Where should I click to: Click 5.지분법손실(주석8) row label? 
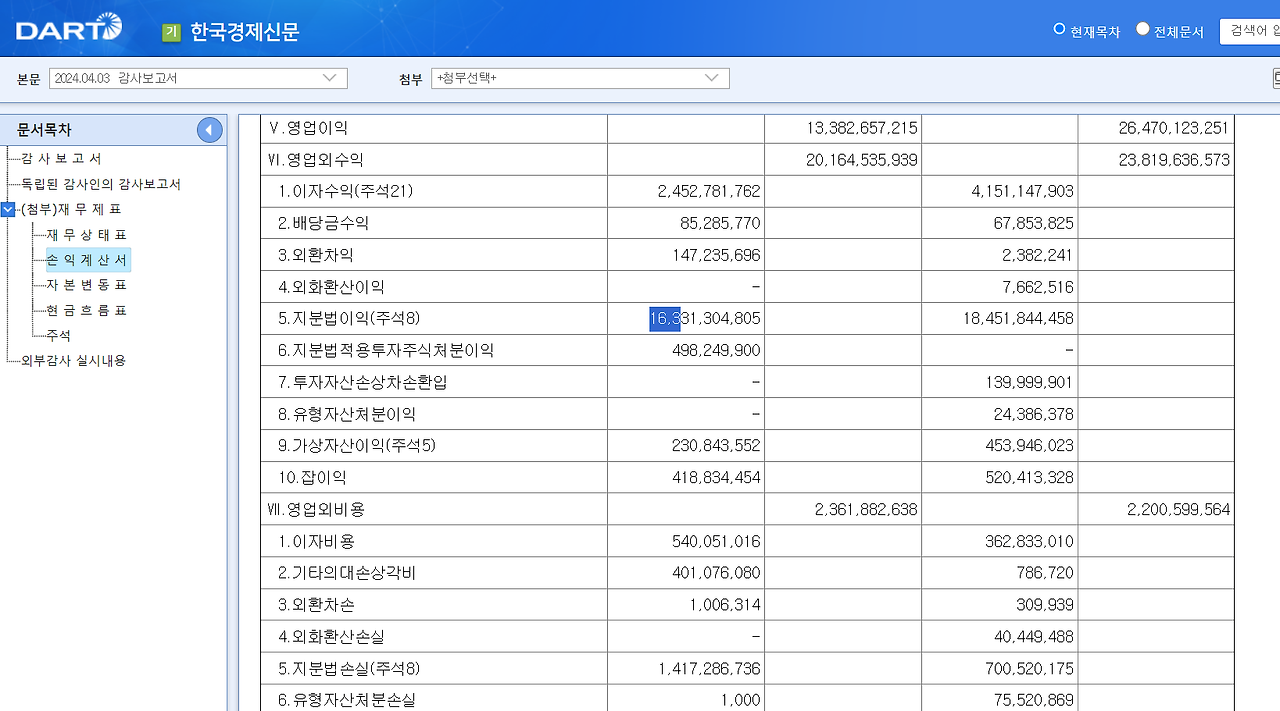pyautogui.click(x=349, y=669)
